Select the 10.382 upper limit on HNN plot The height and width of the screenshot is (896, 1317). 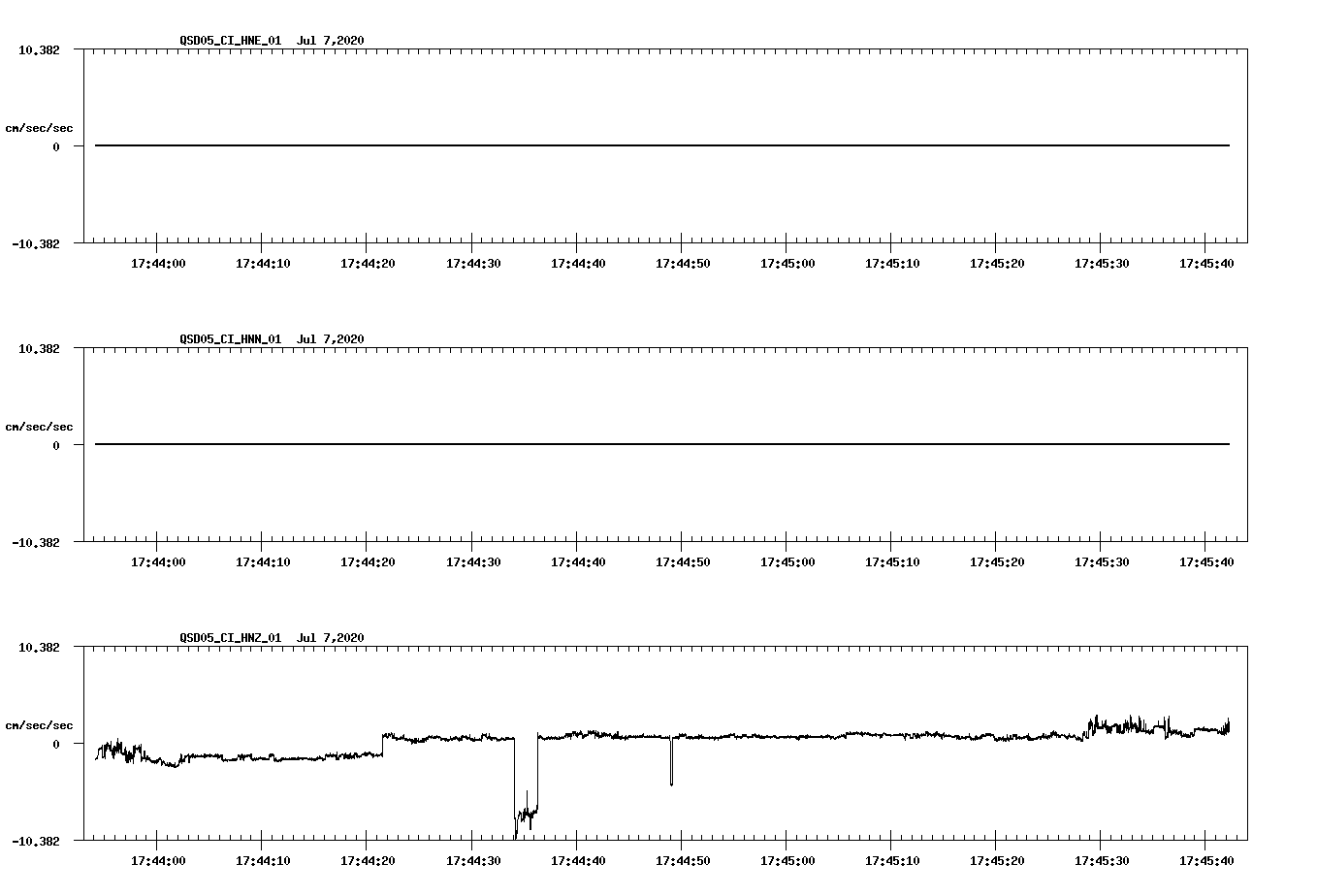(x=39, y=348)
